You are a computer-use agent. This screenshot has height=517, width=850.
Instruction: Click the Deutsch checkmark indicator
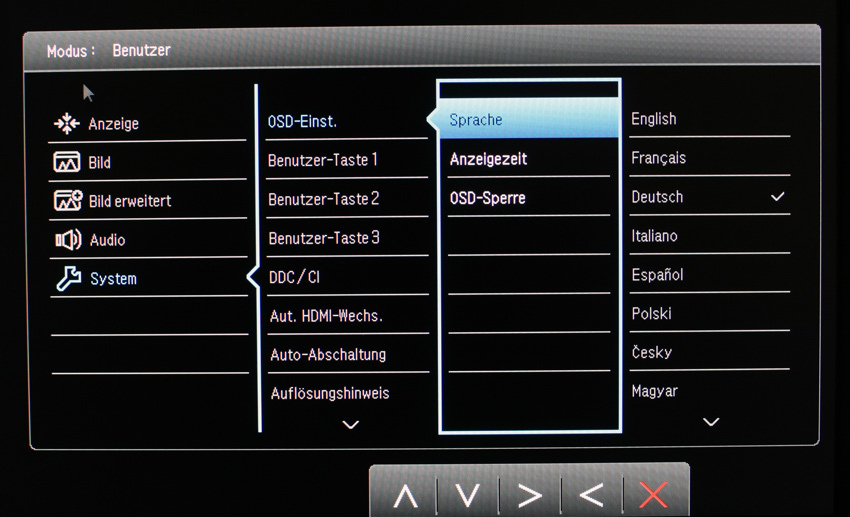pos(778,196)
